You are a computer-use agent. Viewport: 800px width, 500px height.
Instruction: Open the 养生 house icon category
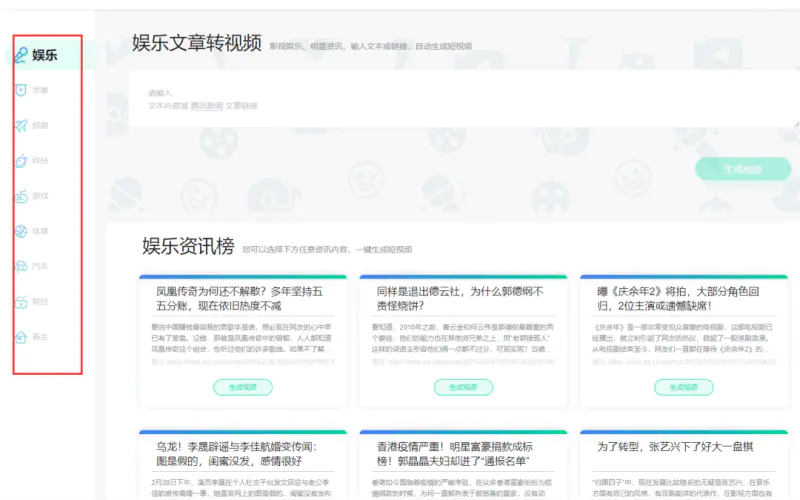(21, 336)
